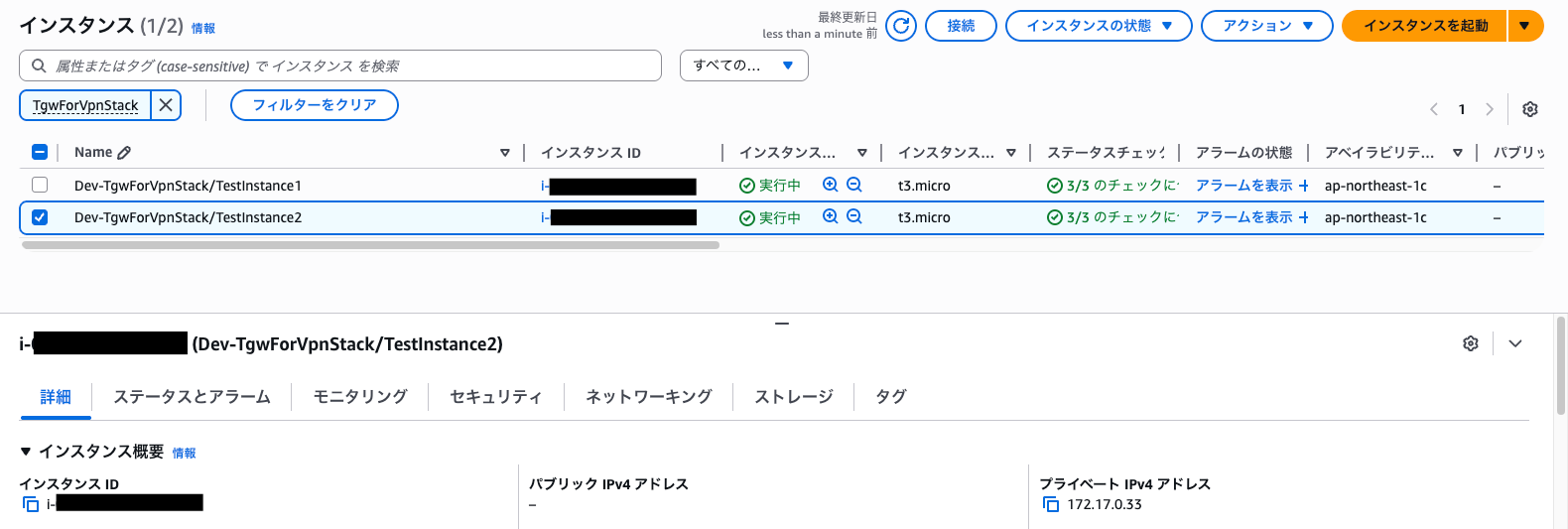
Task: Remove the TgwForVpnStack filter tag
Action: pyautogui.click(x=166, y=105)
